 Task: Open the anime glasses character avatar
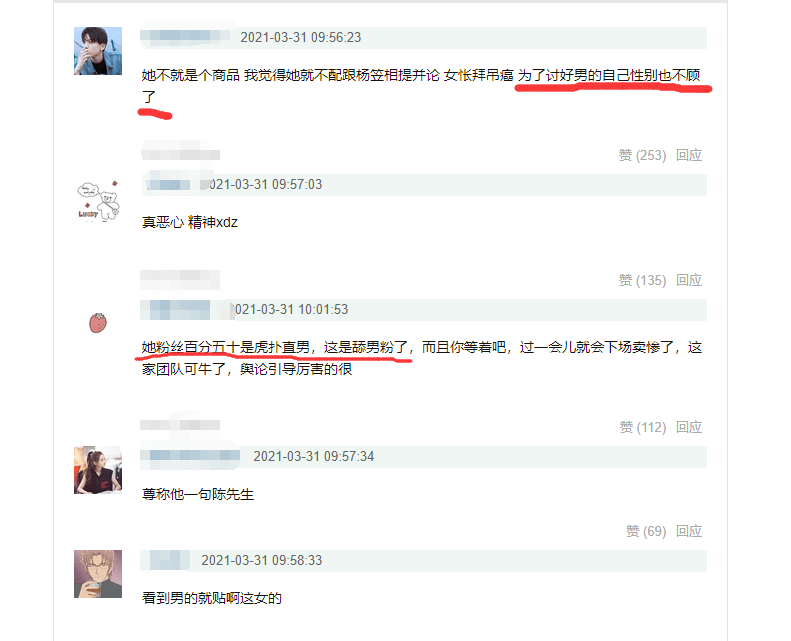click(98, 574)
